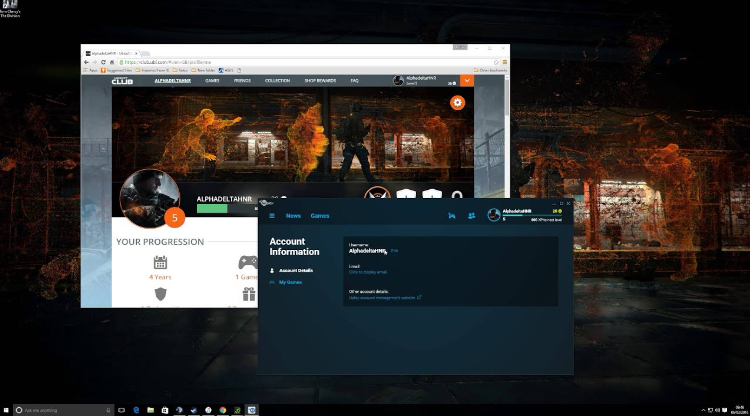
Task: Click the orange settings gear on banner
Action: (458, 102)
